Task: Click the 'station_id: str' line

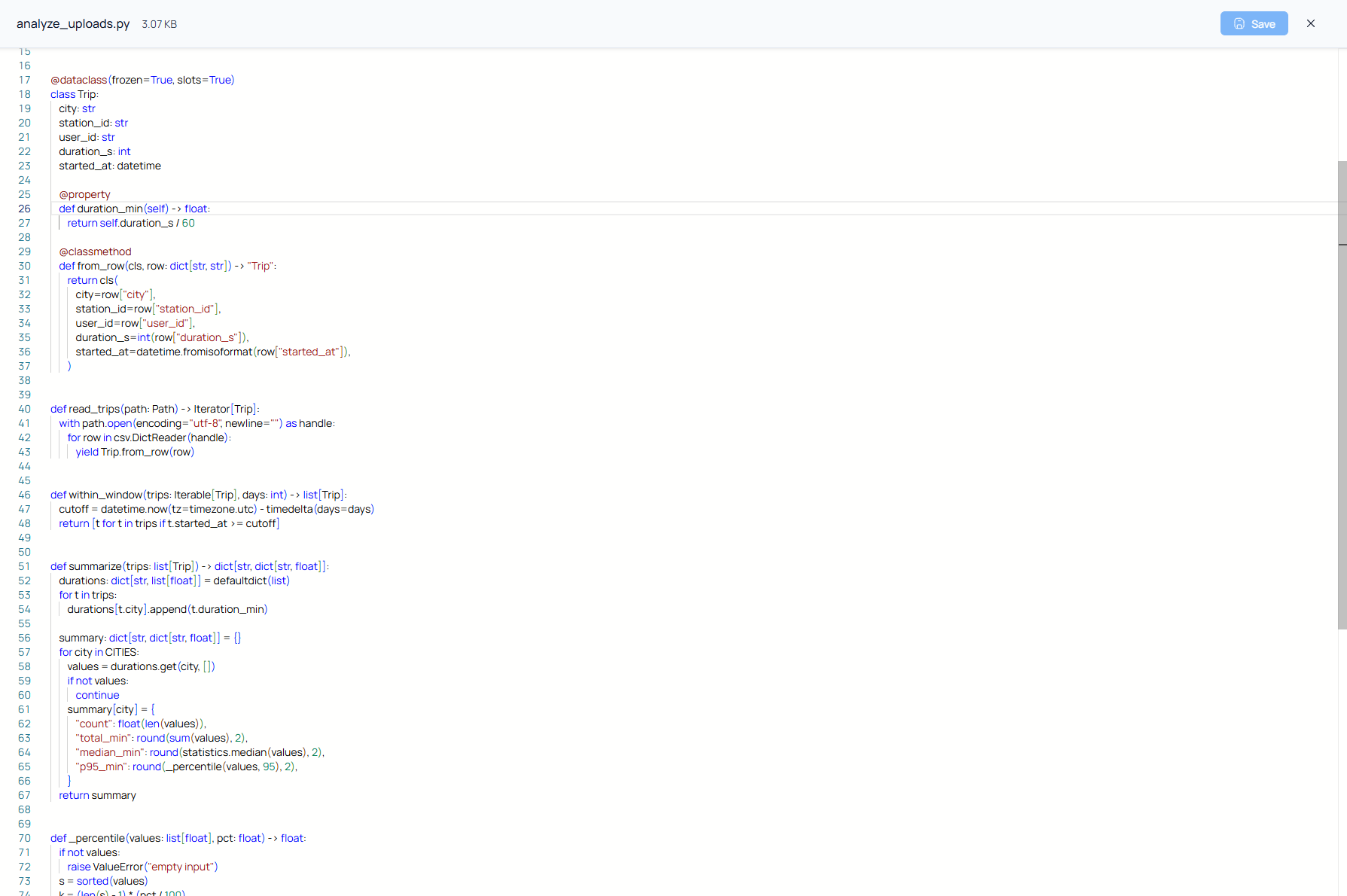Action: (93, 123)
